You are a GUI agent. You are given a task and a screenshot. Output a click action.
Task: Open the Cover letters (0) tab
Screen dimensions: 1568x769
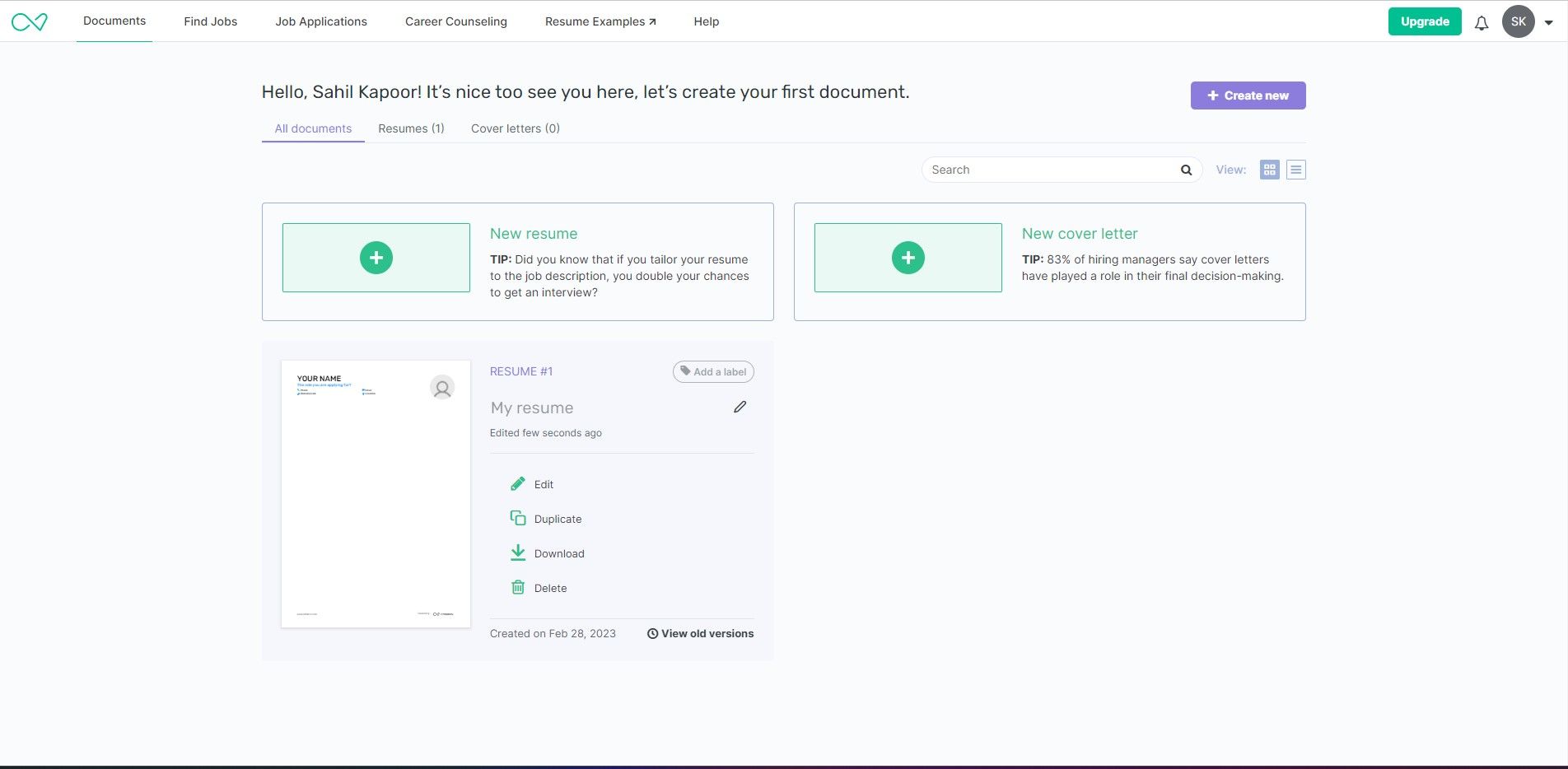coord(515,128)
